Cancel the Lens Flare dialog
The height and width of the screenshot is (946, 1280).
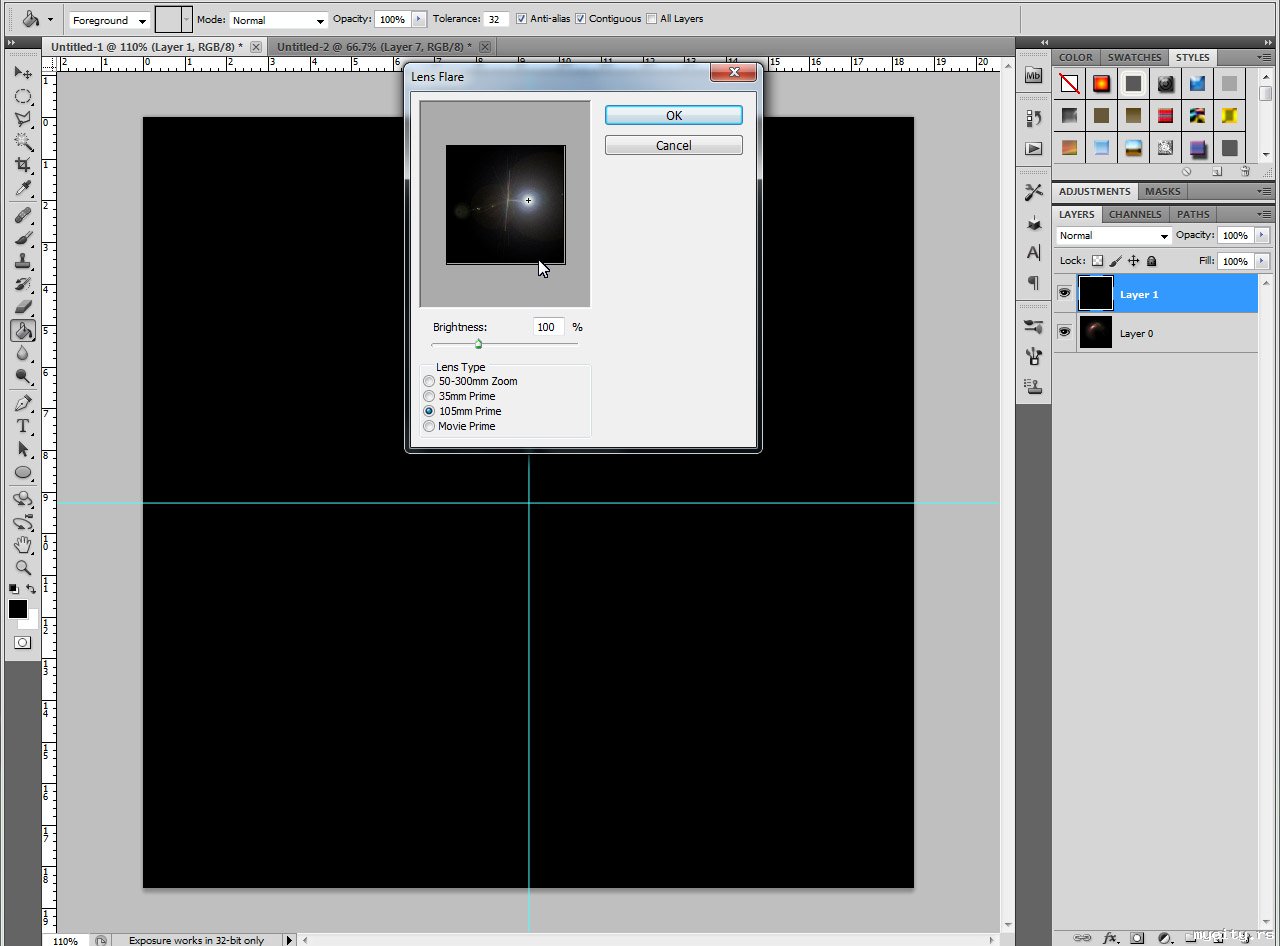point(673,145)
